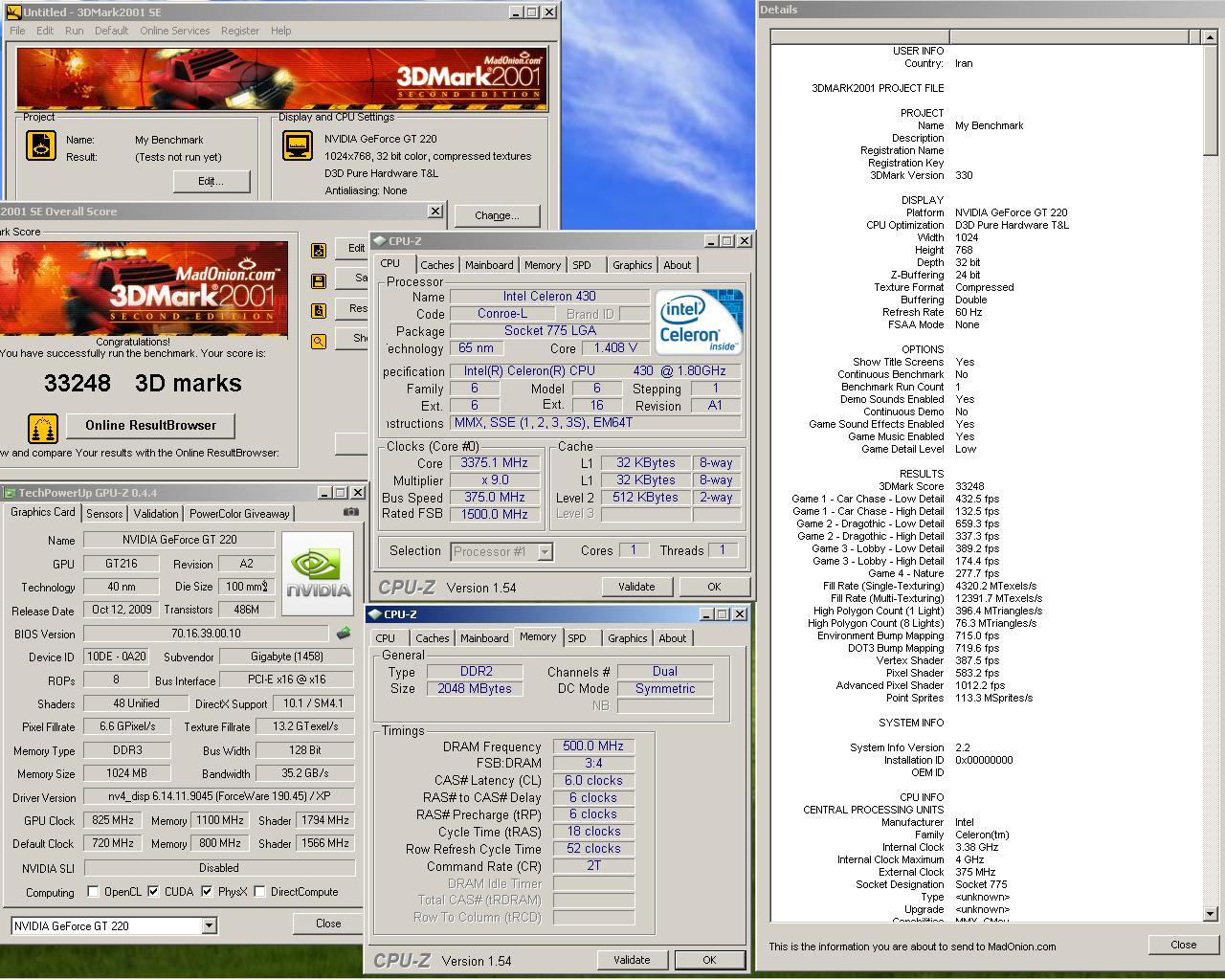Viewport: 1225px width, 980px height.
Task: Switch to the Sensors tab in GPU-Z
Action: click(x=104, y=514)
